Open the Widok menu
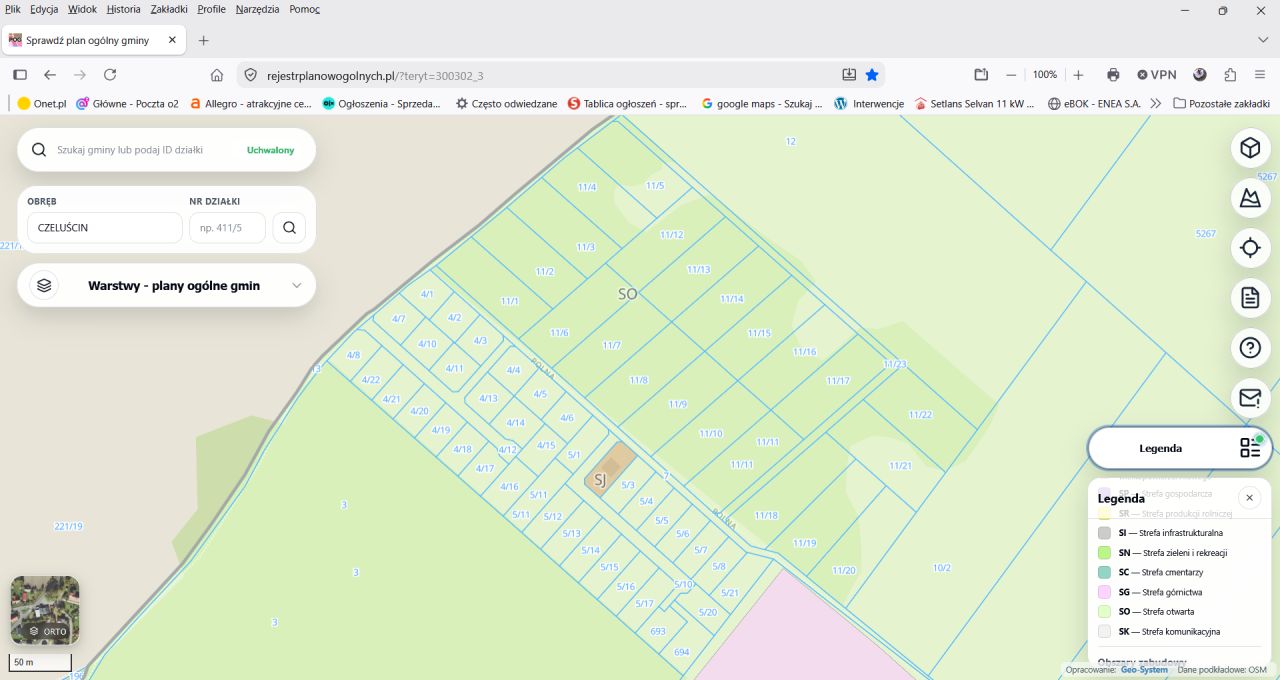1280x680 pixels. click(x=82, y=9)
